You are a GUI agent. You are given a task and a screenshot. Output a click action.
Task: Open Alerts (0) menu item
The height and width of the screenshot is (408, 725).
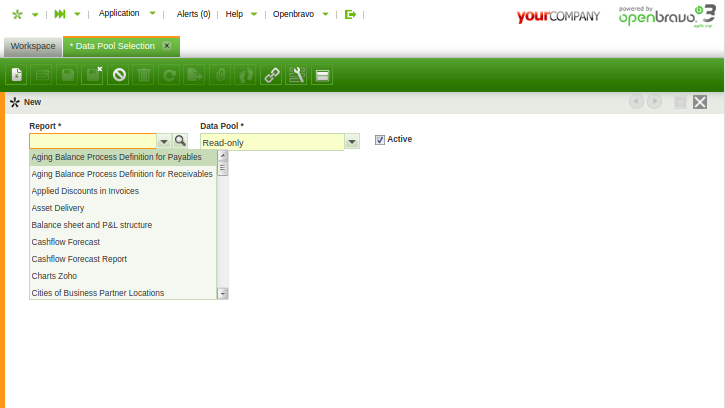tap(193, 14)
